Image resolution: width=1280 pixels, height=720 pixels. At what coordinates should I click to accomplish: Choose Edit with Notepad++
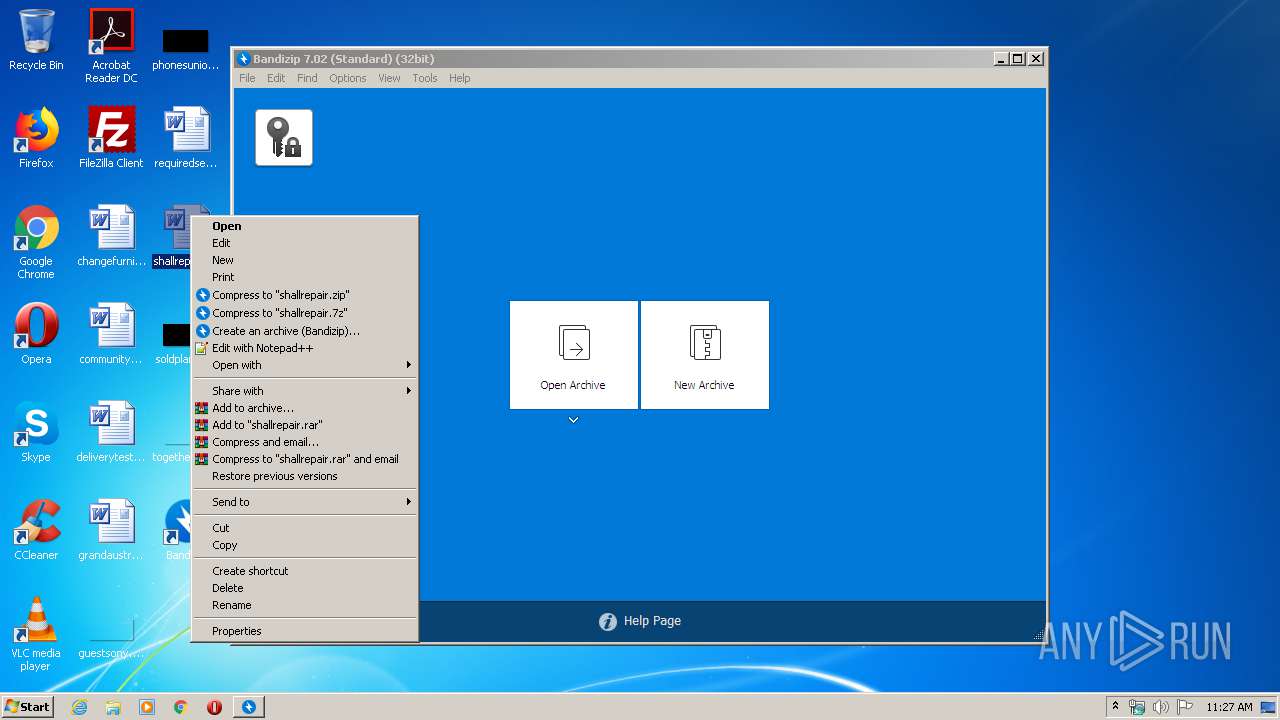(305, 348)
